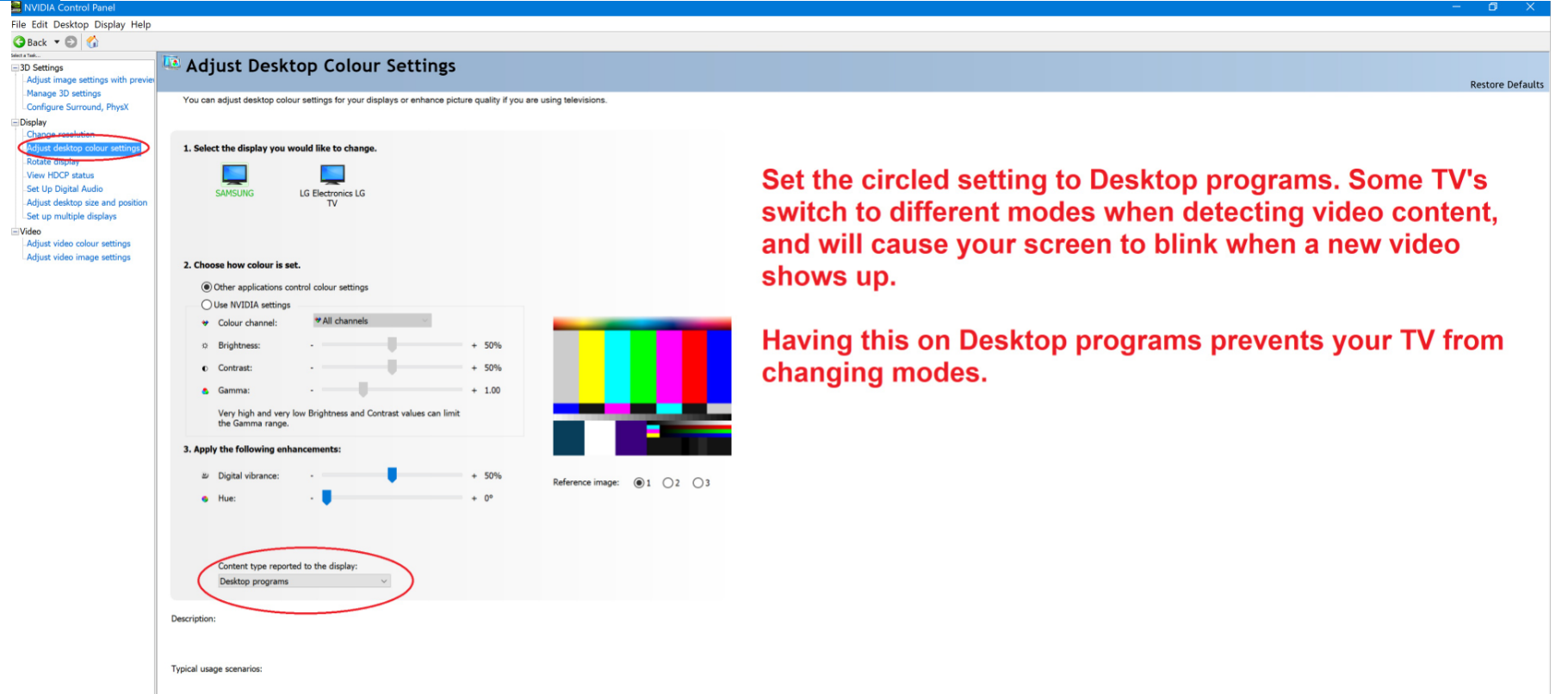Click Restore Defaults link
Image resolution: width=1568 pixels, height=694 pixels.
[x=1506, y=84]
